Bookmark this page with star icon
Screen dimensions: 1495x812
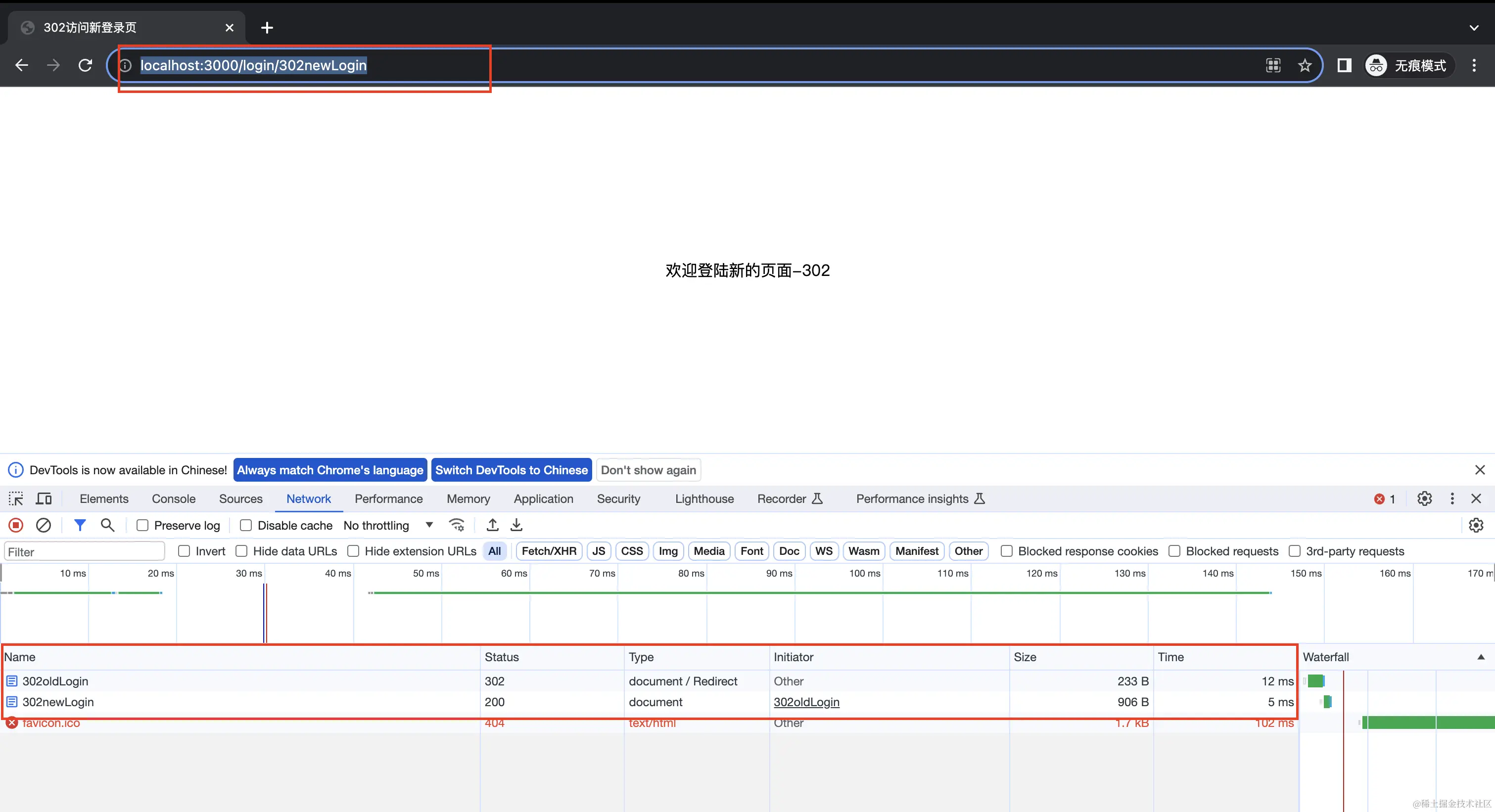coord(1305,66)
